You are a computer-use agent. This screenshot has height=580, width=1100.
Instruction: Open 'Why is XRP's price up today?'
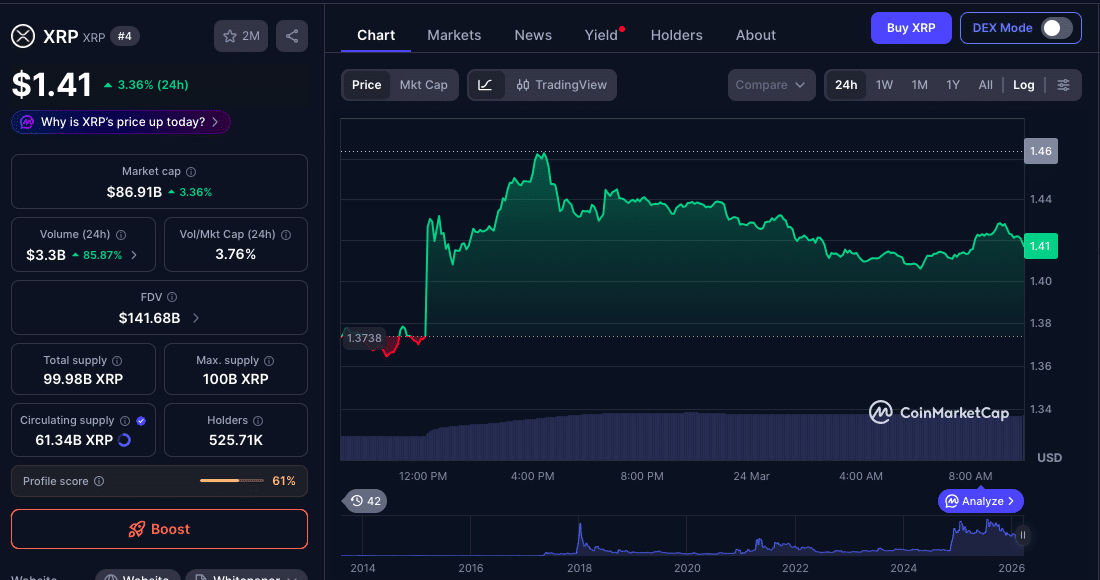[x=121, y=122]
